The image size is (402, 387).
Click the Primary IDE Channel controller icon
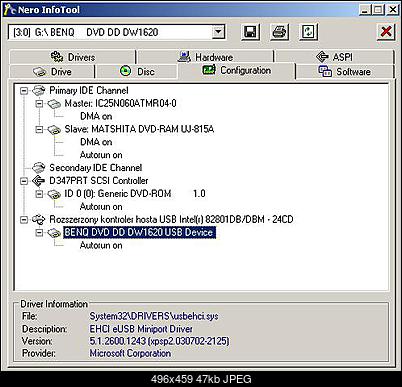[39, 91]
